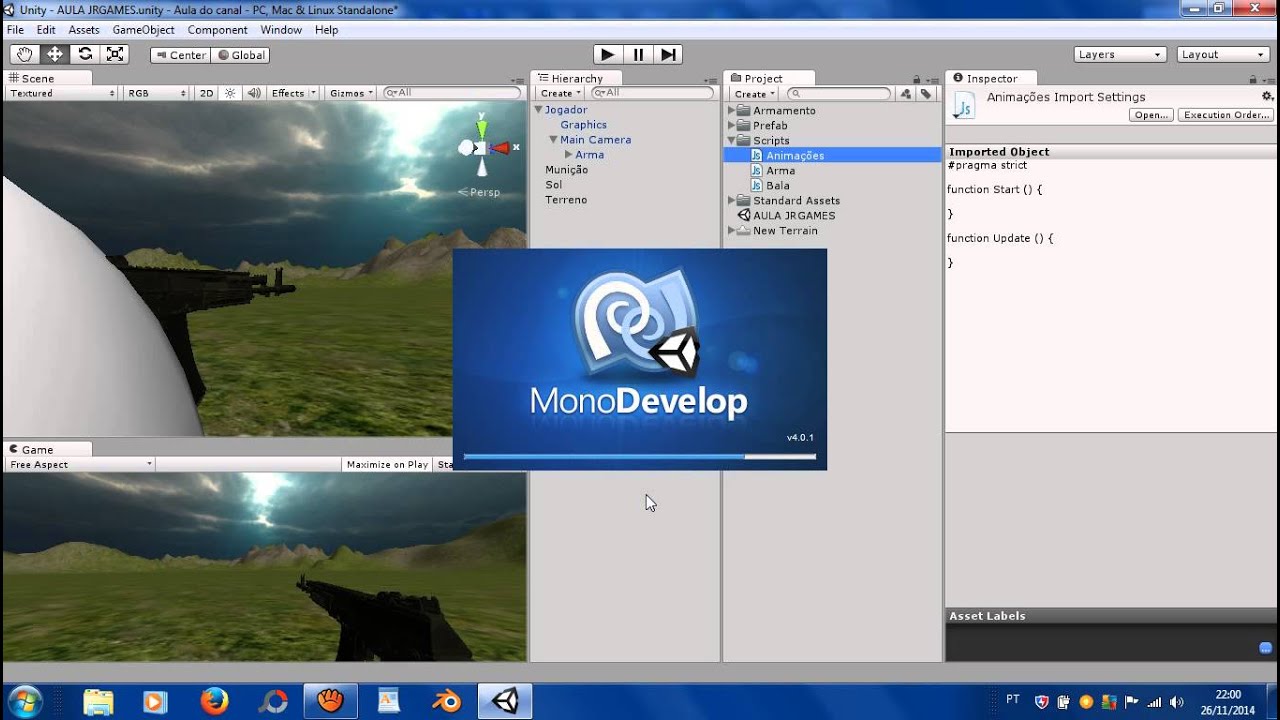This screenshot has width=1280, height=720.
Task: Toggle Scene lighting (sun icon)
Action: point(230,93)
